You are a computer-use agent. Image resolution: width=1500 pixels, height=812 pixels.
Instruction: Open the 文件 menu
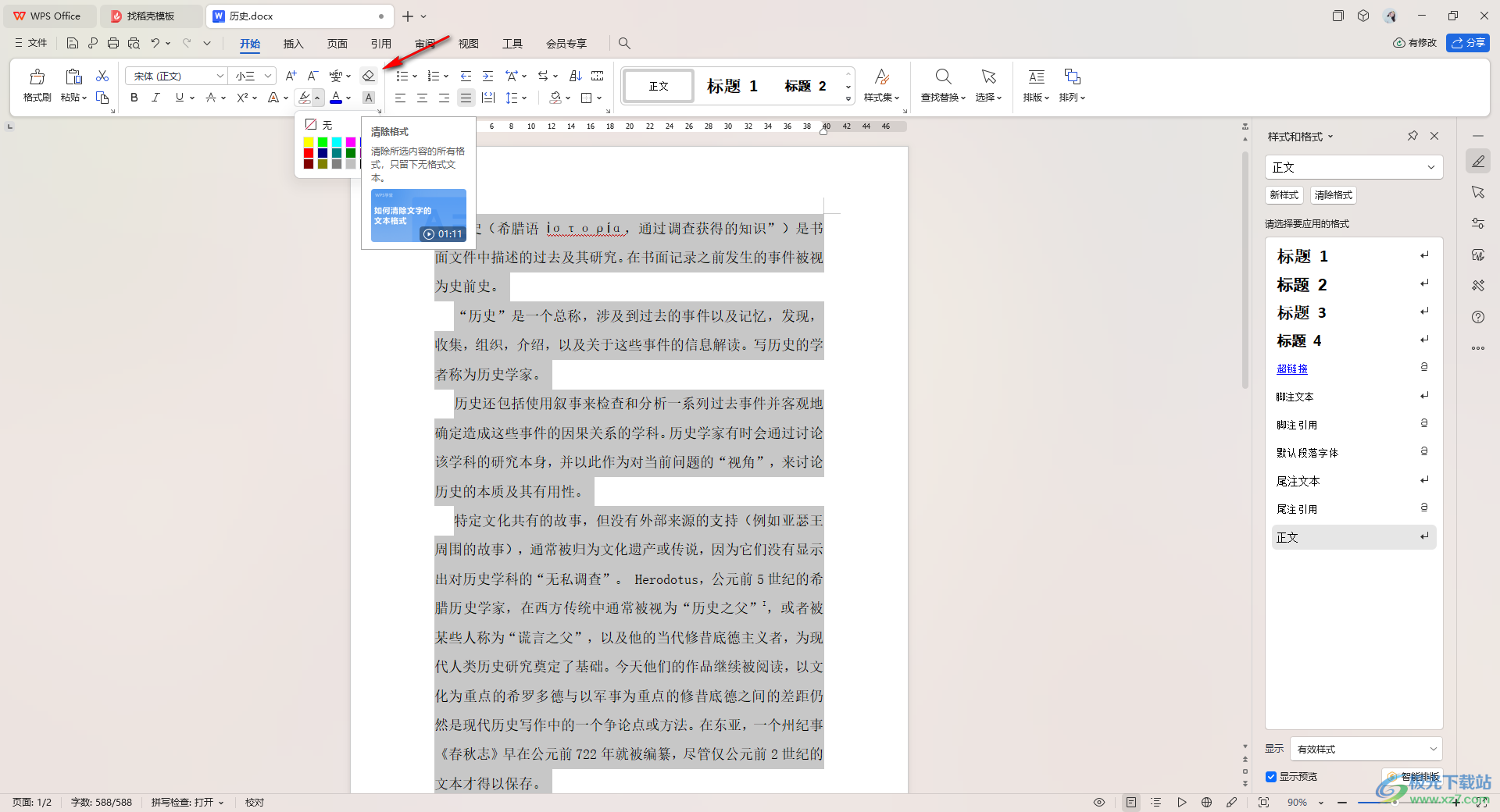coord(31,43)
